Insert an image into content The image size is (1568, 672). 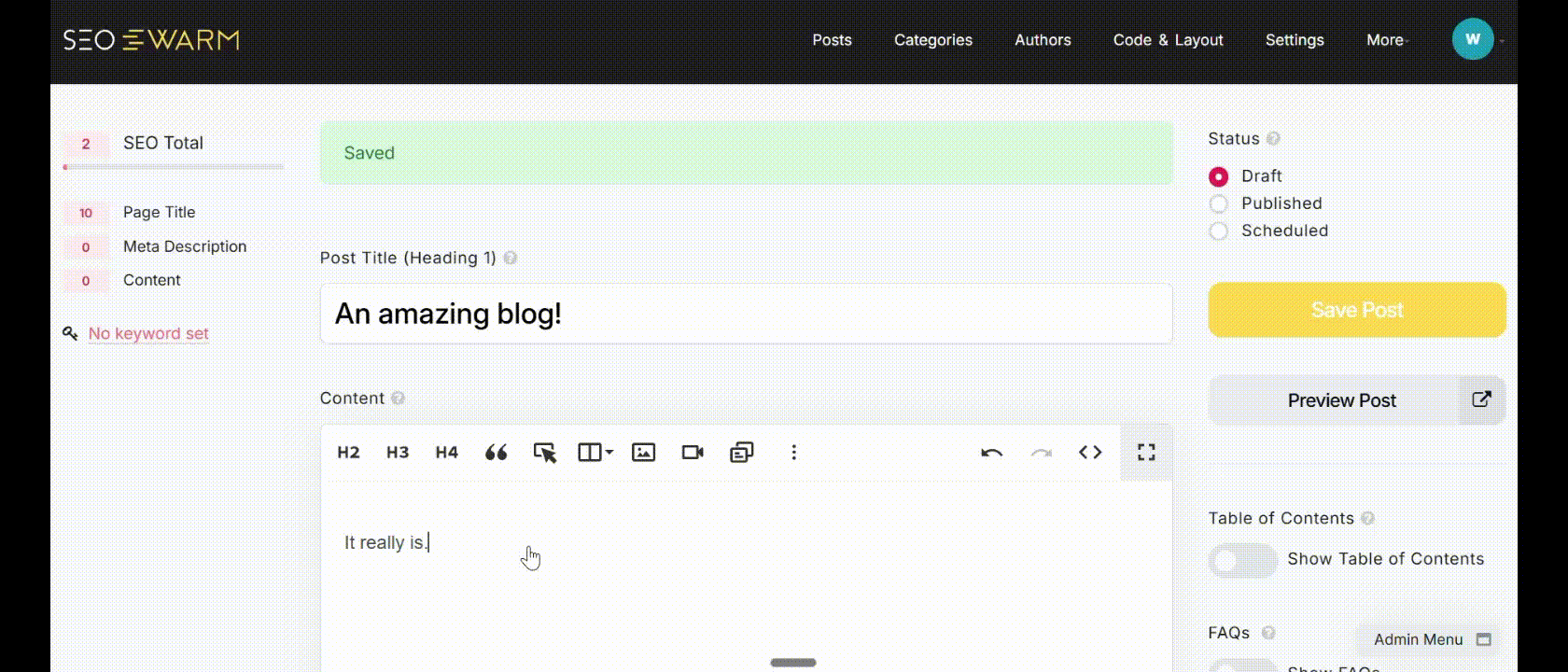tap(644, 453)
